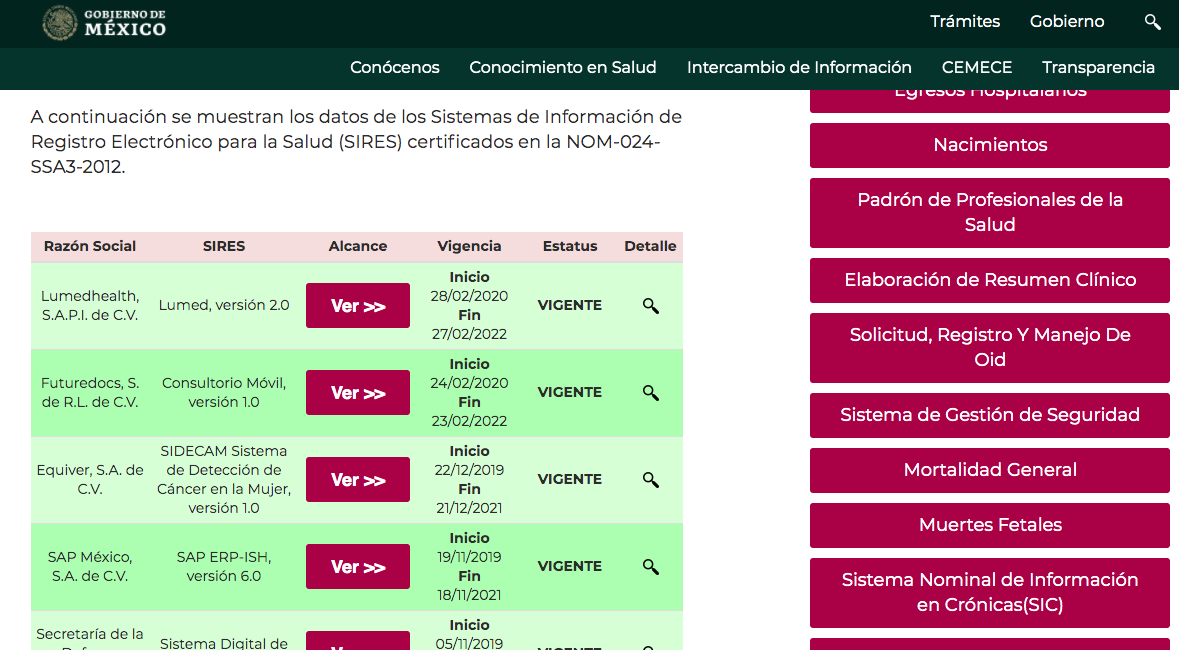Open Padrón de Profesionales de la Salud
Image resolution: width=1179 pixels, height=650 pixels.
coord(990,212)
